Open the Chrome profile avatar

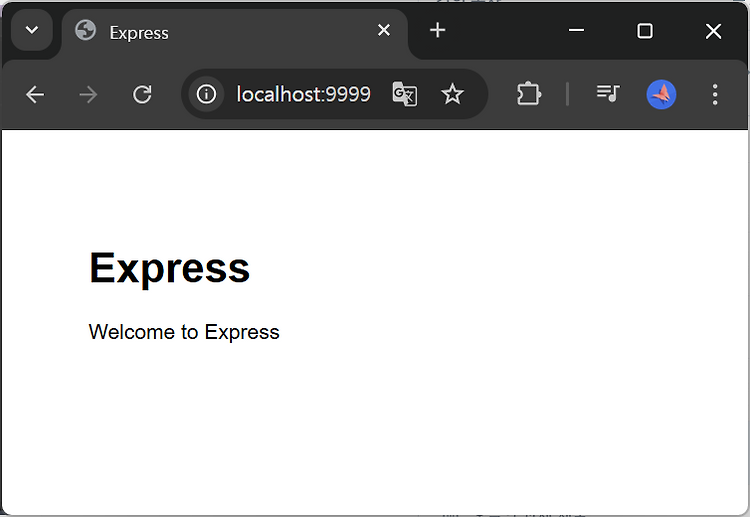661,94
